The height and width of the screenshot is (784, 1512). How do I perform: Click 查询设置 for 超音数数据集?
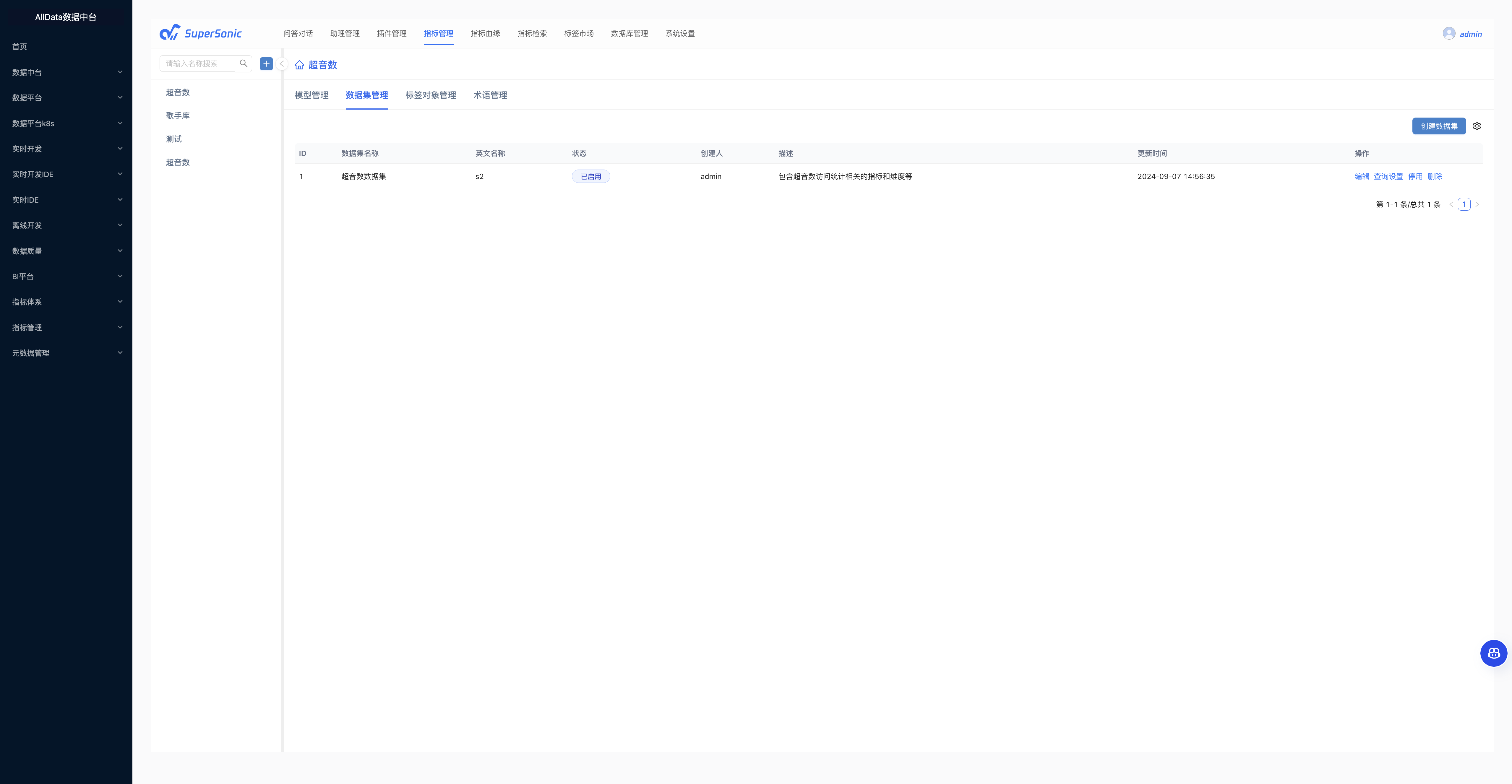pyautogui.click(x=1388, y=177)
